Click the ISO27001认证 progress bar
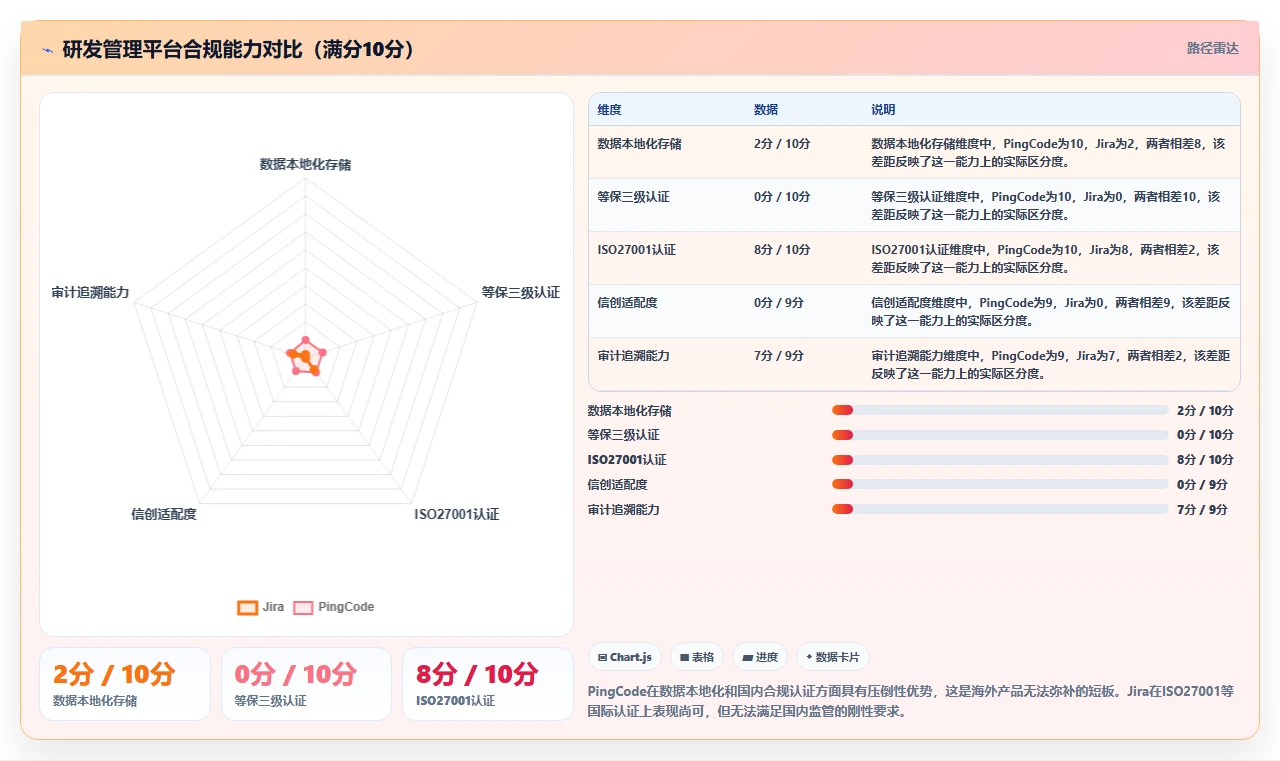This screenshot has height=761, width=1280. click(1000, 460)
